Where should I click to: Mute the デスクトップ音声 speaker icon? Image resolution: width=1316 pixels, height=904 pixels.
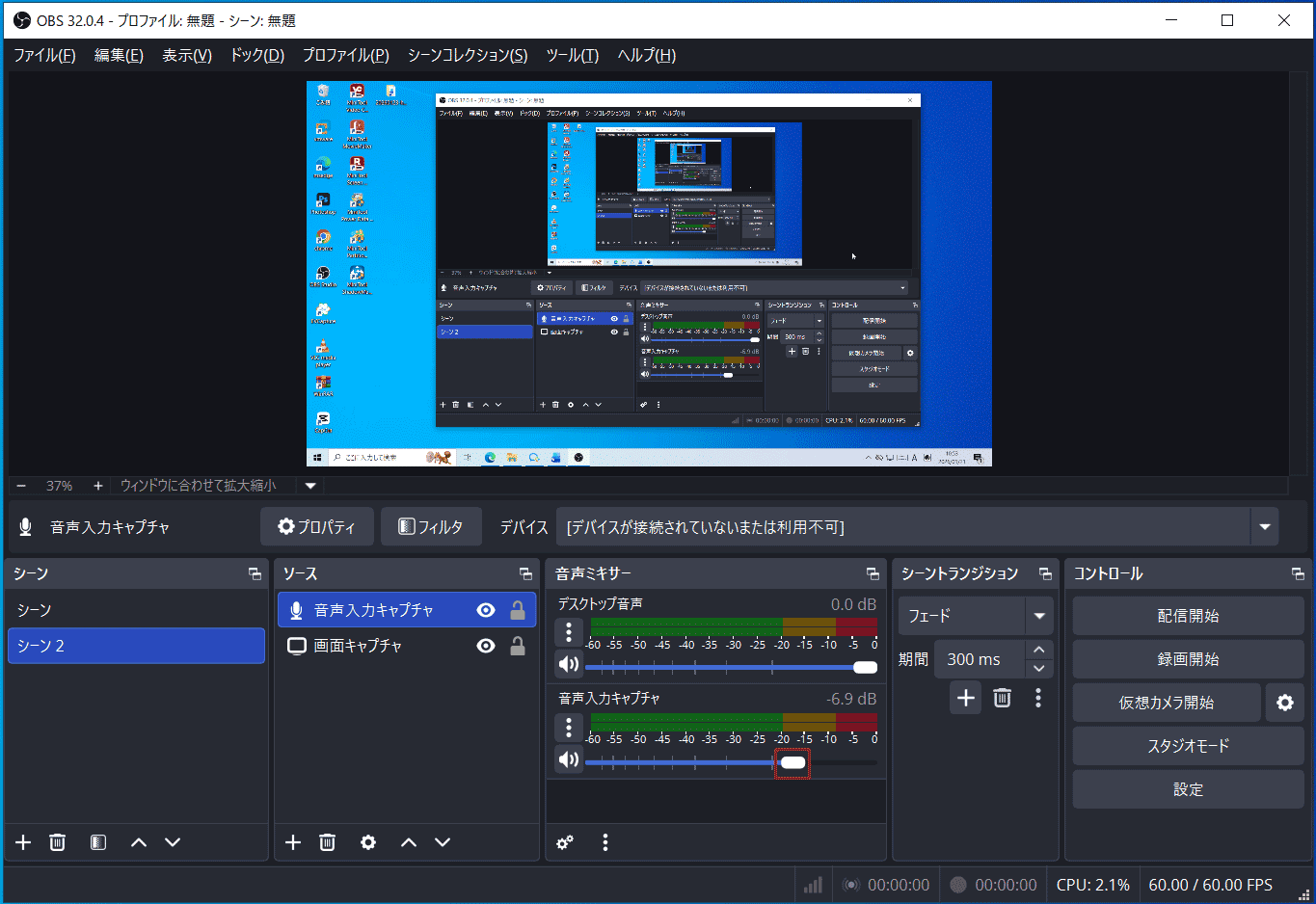(x=568, y=663)
